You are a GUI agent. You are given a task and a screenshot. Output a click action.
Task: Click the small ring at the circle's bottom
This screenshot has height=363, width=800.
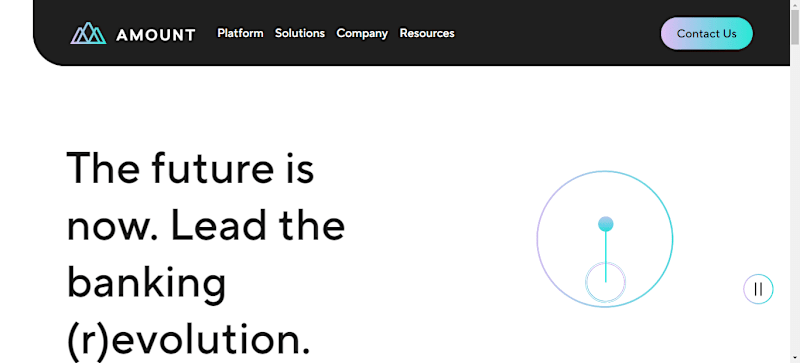606,282
